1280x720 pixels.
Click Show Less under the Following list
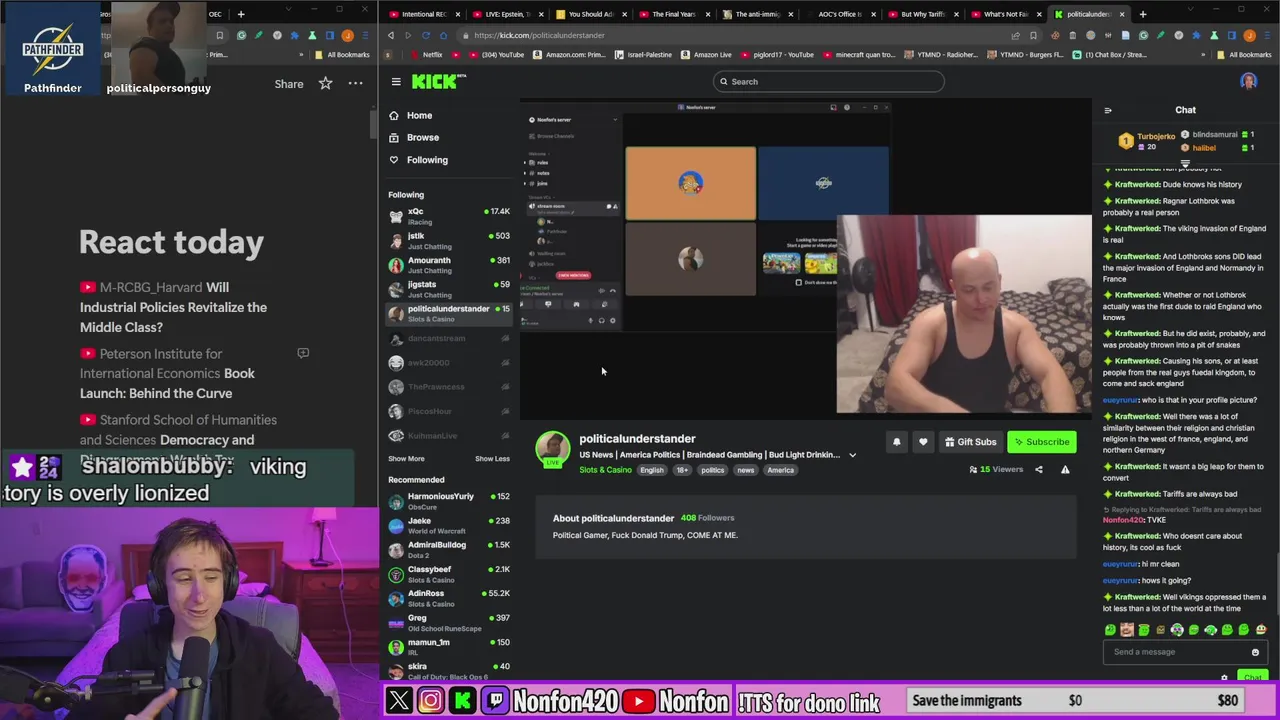pyautogui.click(x=492, y=459)
